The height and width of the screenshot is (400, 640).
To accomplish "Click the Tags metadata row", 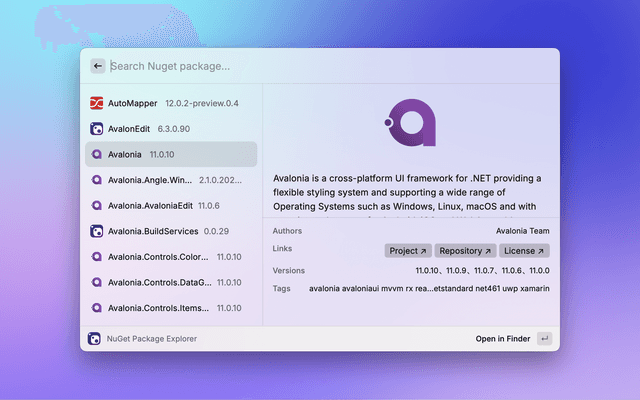I will (x=410, y=289).
